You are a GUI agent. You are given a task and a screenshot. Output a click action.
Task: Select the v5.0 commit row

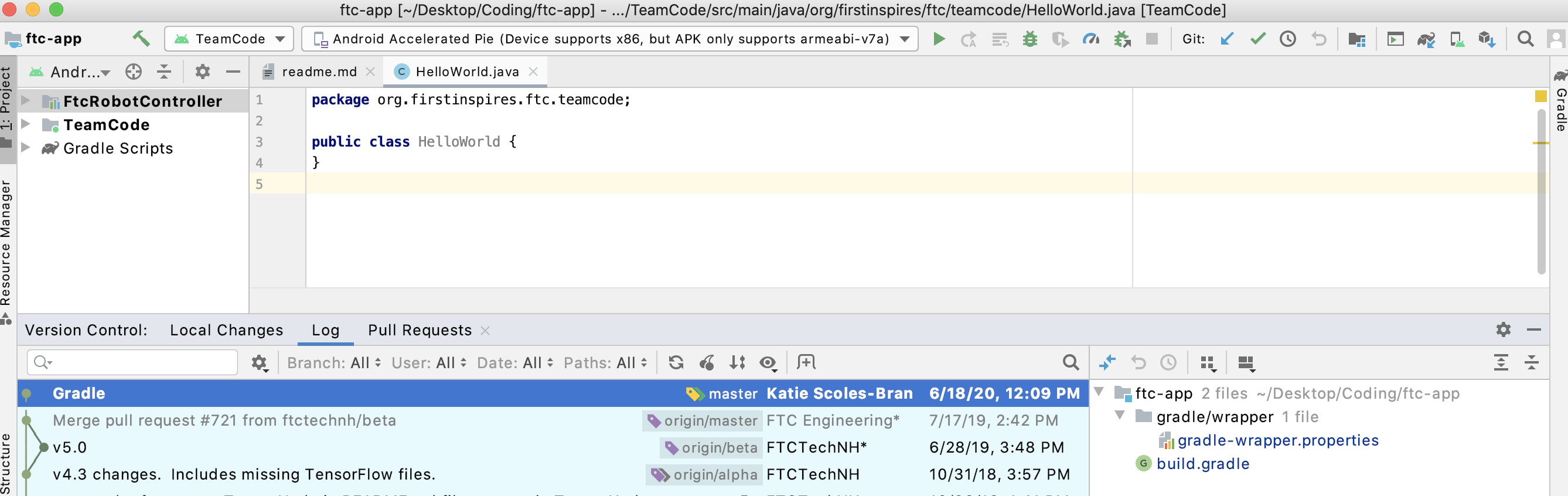click(553, 447)
